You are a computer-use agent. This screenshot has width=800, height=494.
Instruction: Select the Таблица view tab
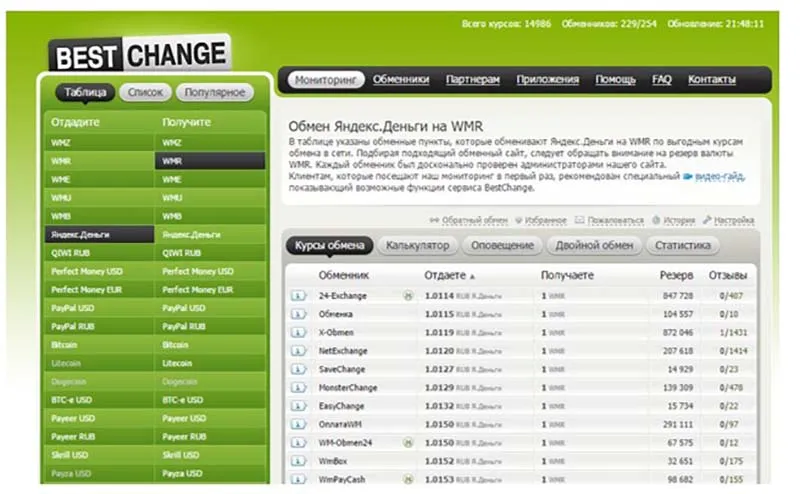pyautogui.click(x=85, y=92)
